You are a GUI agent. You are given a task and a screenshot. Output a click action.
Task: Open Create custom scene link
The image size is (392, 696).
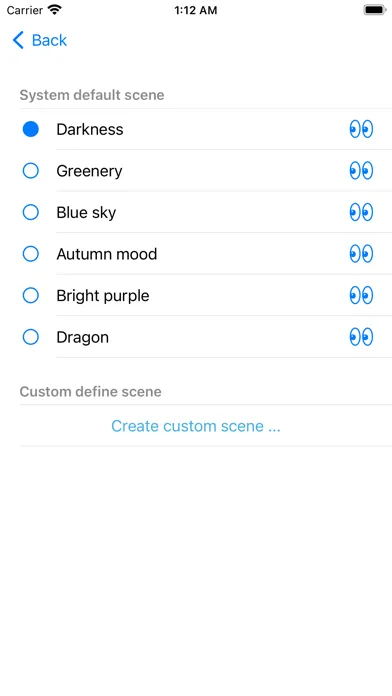[196, 426]
